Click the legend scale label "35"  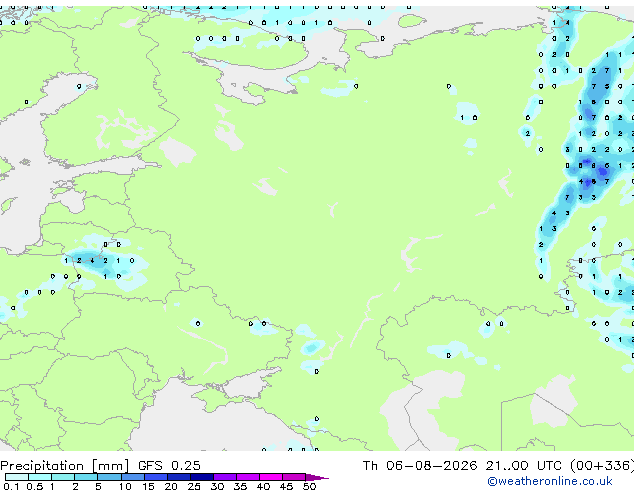point(240,486)
